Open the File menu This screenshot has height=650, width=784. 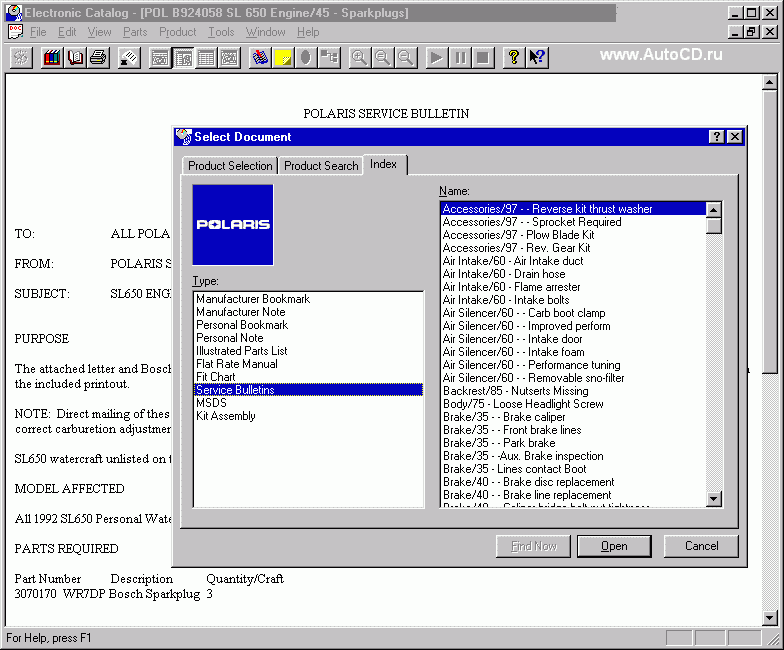click(38, 32)
